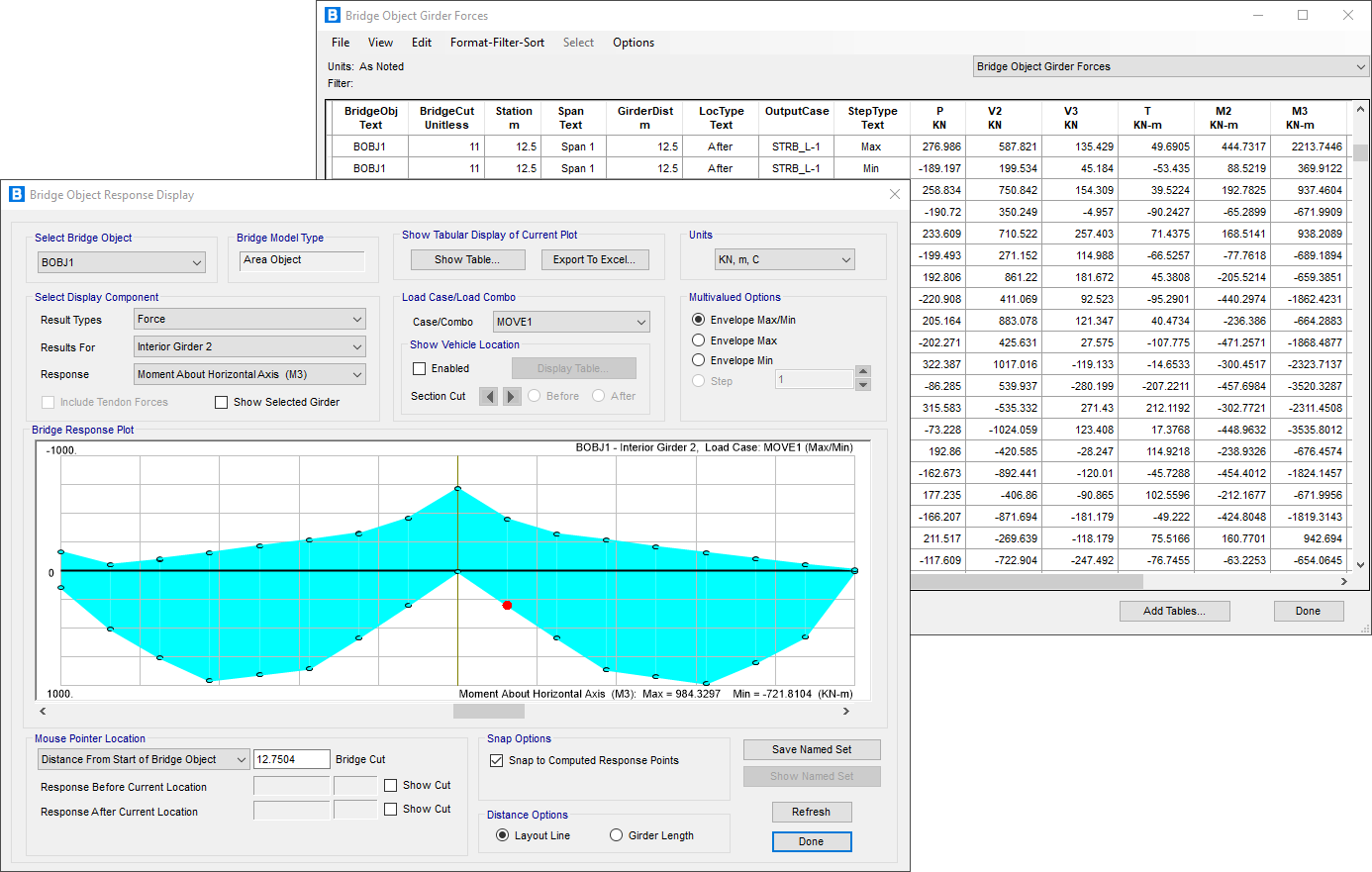This screenshot has height=872, width=1372.
Task: Click the red marker point on plot
Action: click(x=507, y=605)
